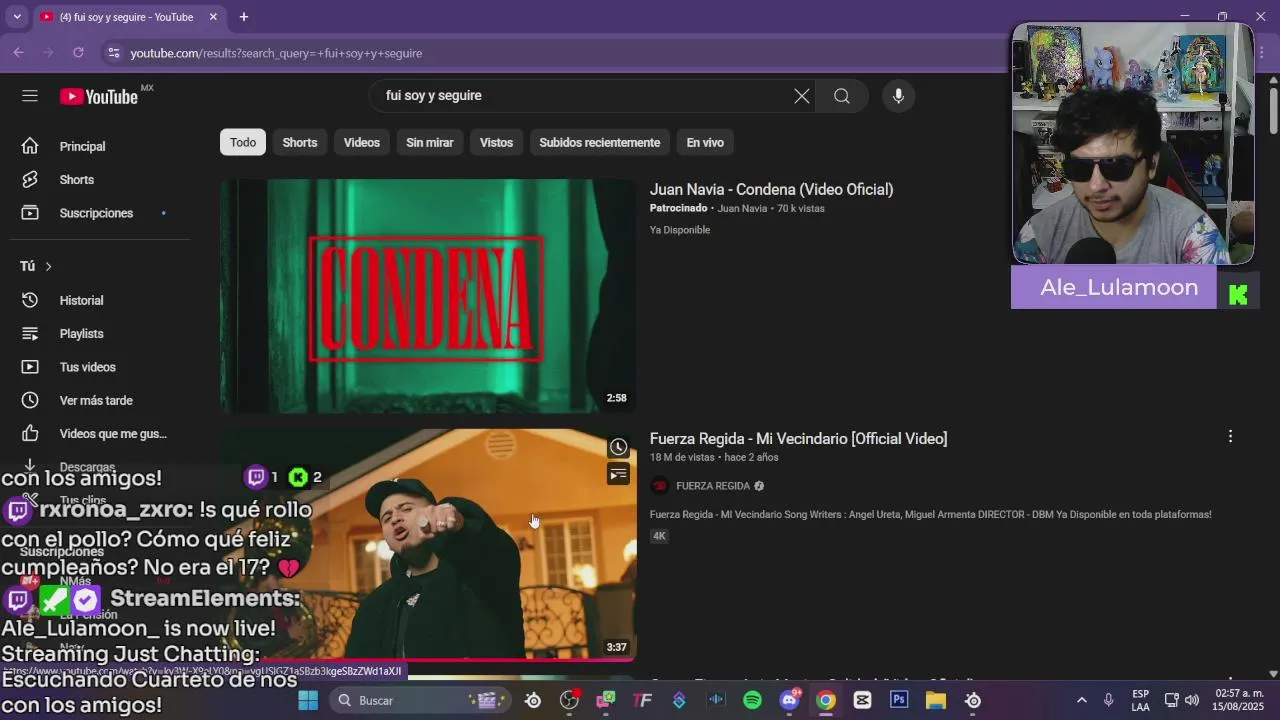Click the Fuerza Regida channel avatar
The image size is (1280, 720).
(x=659, y=486)
